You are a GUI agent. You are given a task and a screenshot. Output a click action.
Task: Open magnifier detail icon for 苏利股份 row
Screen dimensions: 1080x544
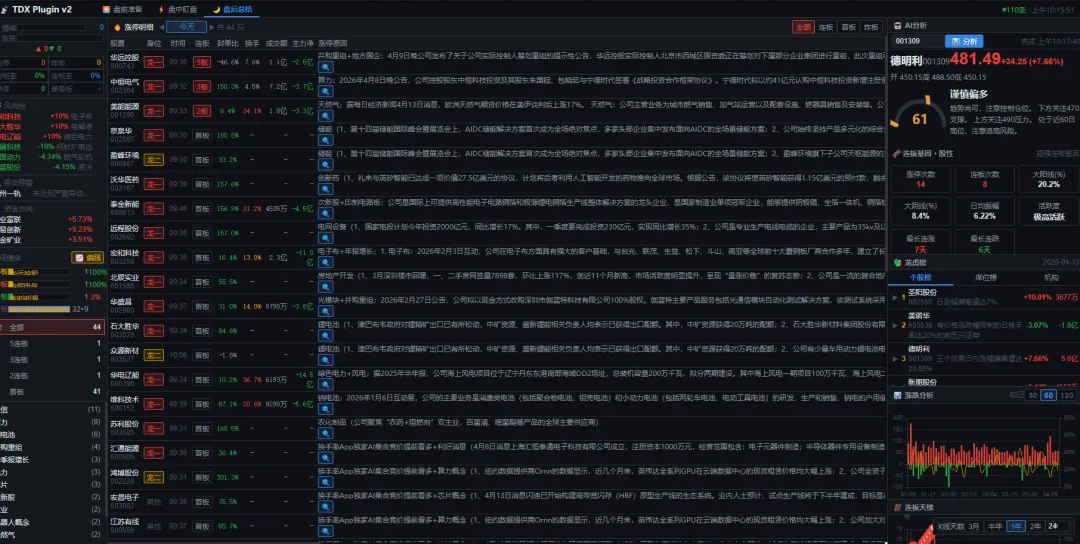[x=325, y=433]
